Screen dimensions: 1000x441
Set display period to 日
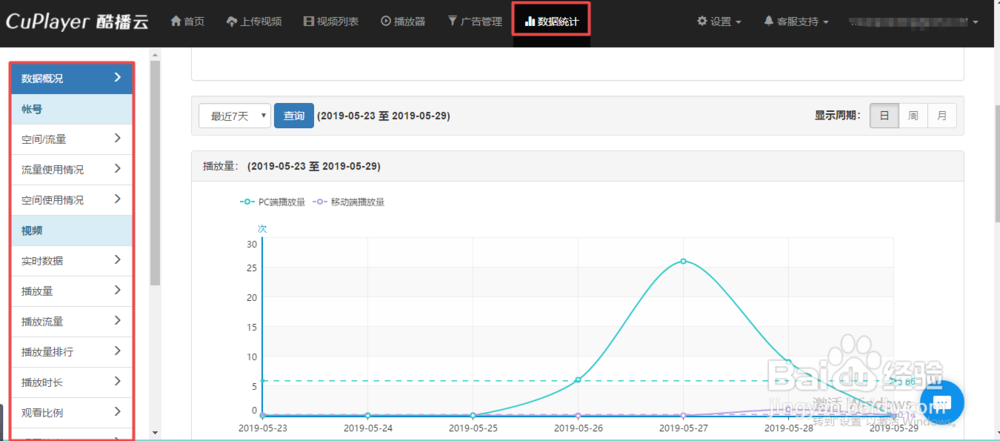click(884, 116)
